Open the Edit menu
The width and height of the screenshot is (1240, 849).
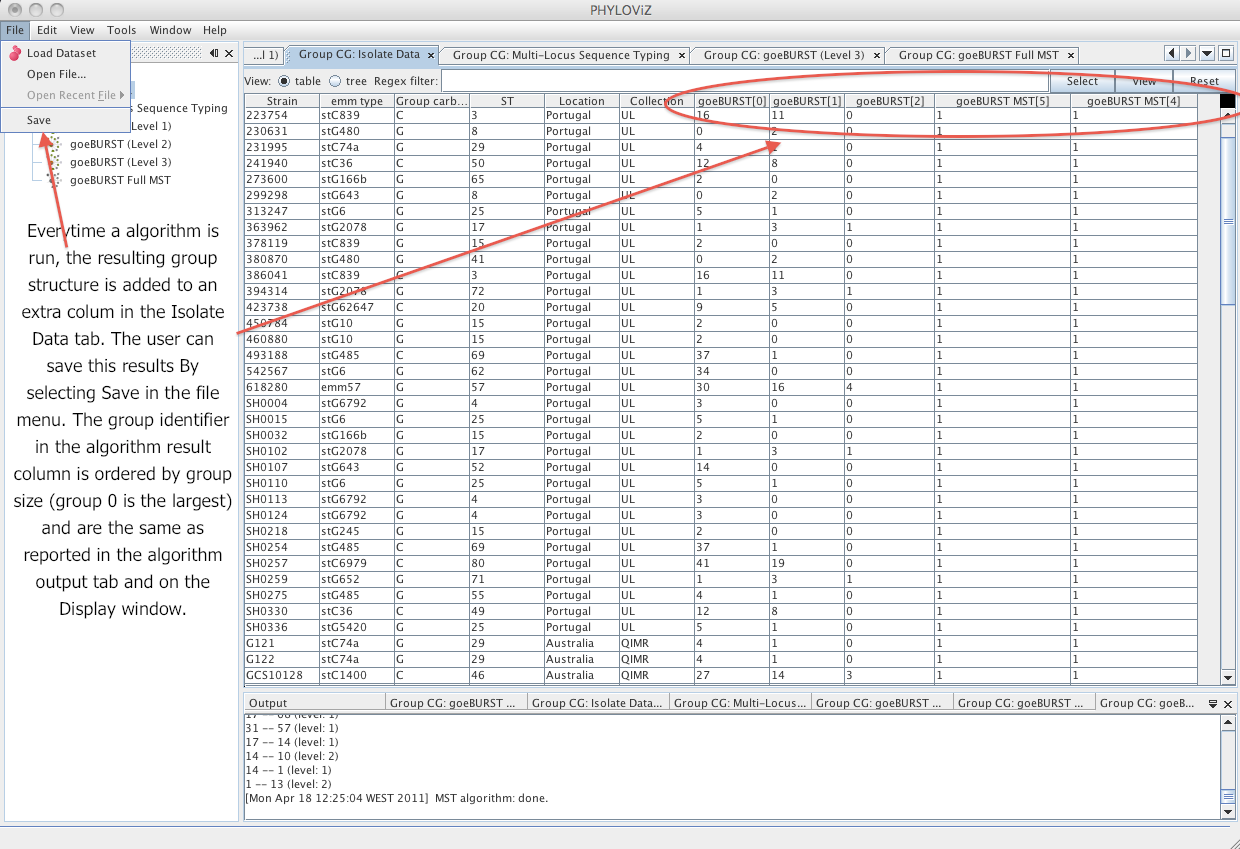[x=47, y=30]
